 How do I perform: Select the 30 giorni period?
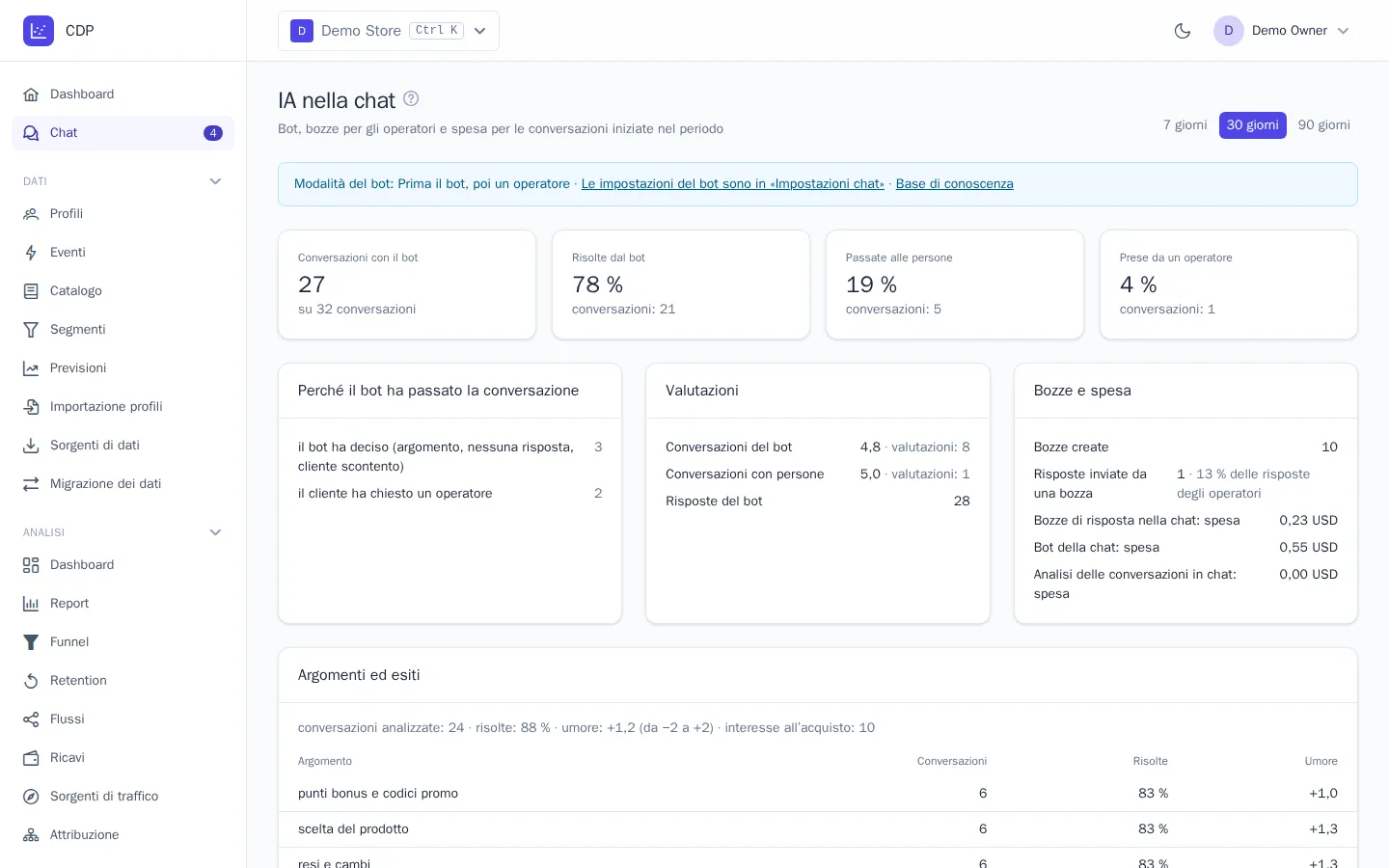click(x=1253, y=125)
